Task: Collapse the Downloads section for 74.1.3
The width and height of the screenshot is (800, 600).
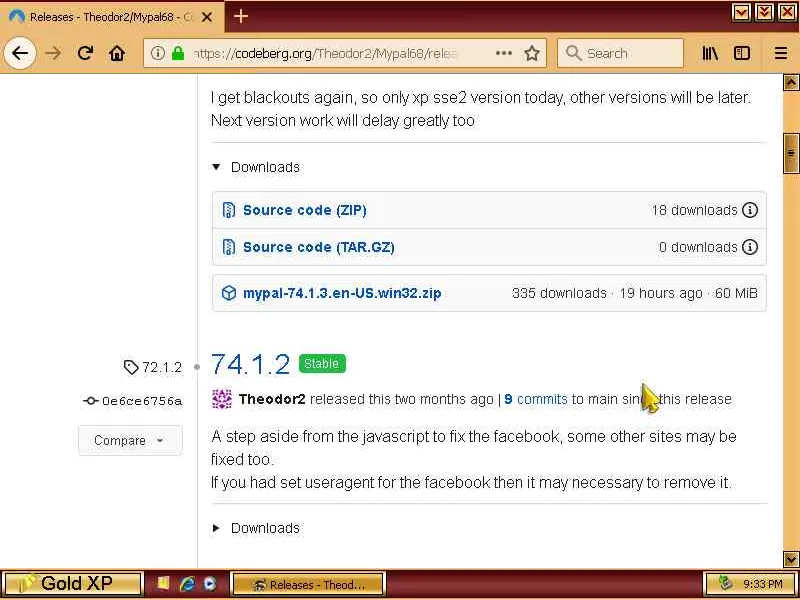Action: (x=256, y=167)
